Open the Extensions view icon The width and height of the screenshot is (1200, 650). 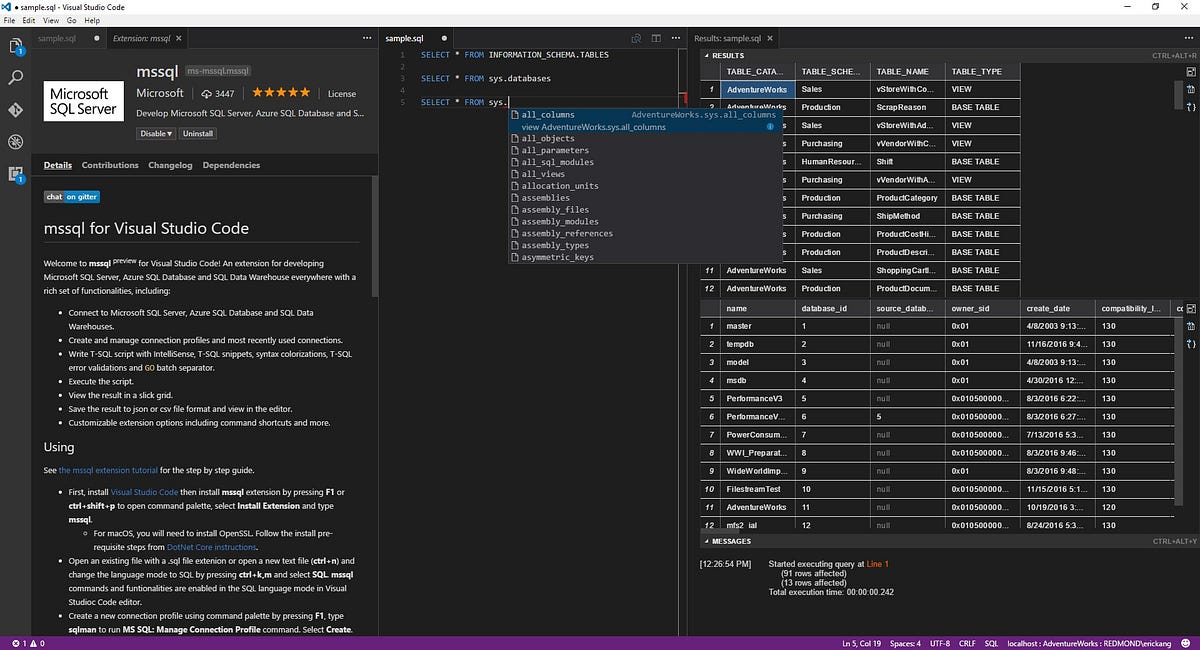coord(14,174)
